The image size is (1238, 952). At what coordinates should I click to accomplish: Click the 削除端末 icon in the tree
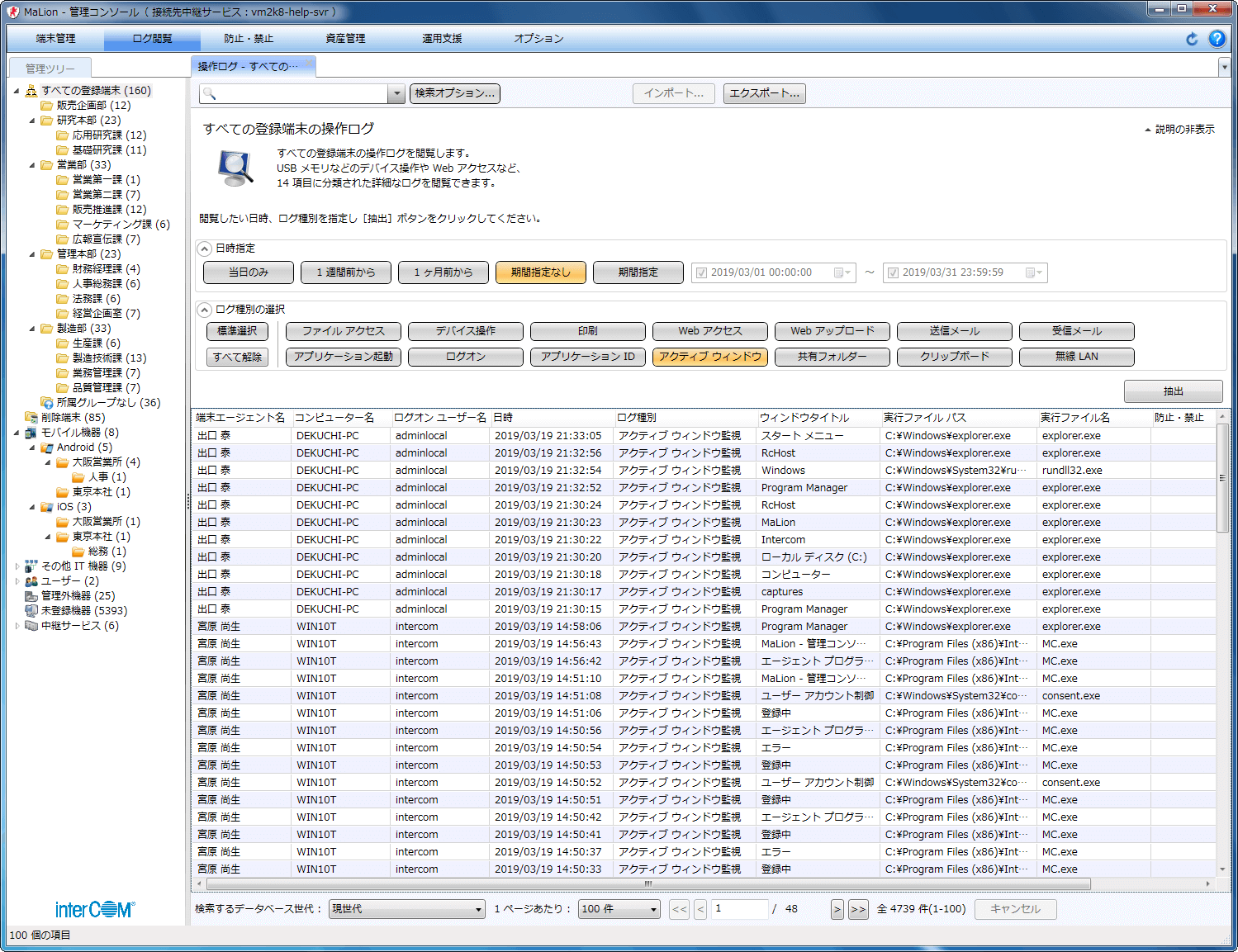click(31, 418)
